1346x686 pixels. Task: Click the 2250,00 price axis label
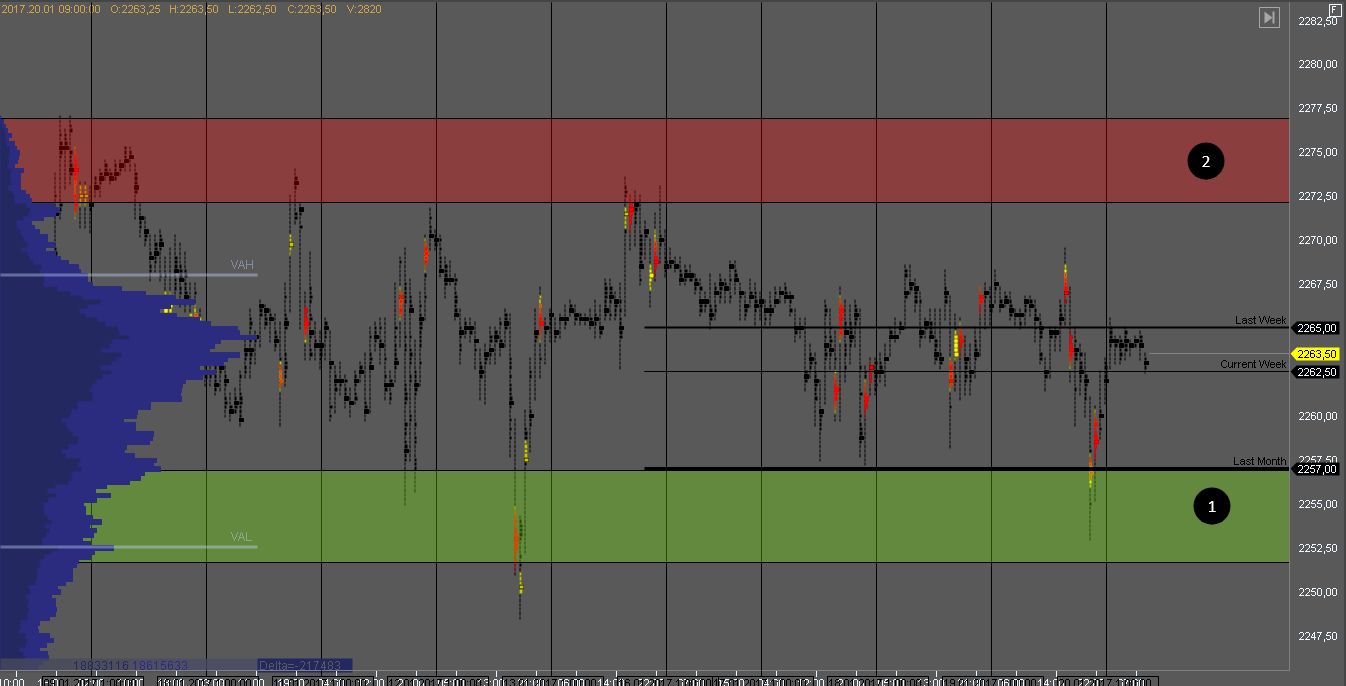pyautogui.click(x=1316, y=592)
